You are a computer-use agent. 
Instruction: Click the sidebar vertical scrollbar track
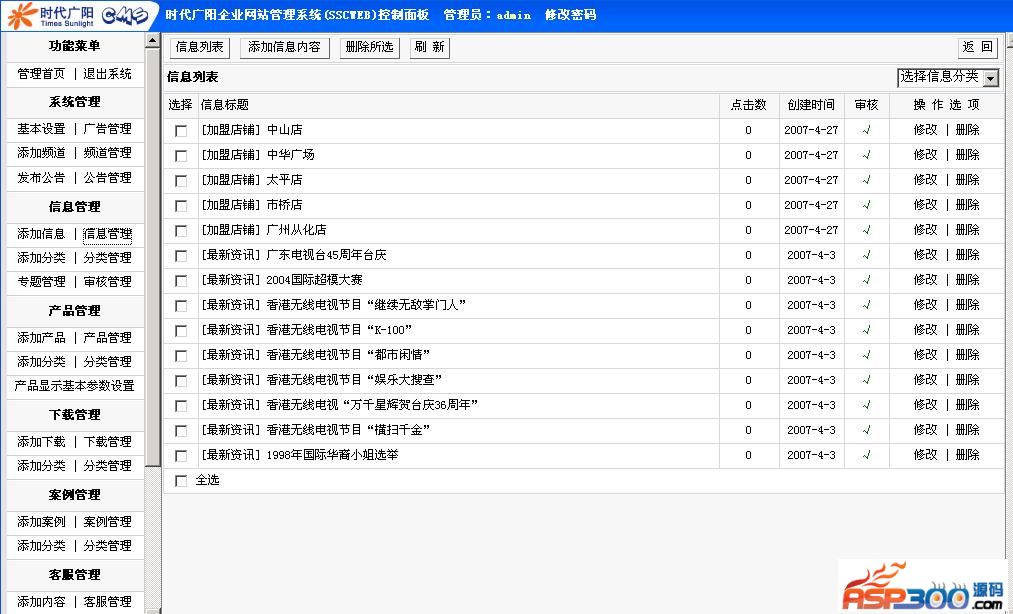tap(152, 536)
